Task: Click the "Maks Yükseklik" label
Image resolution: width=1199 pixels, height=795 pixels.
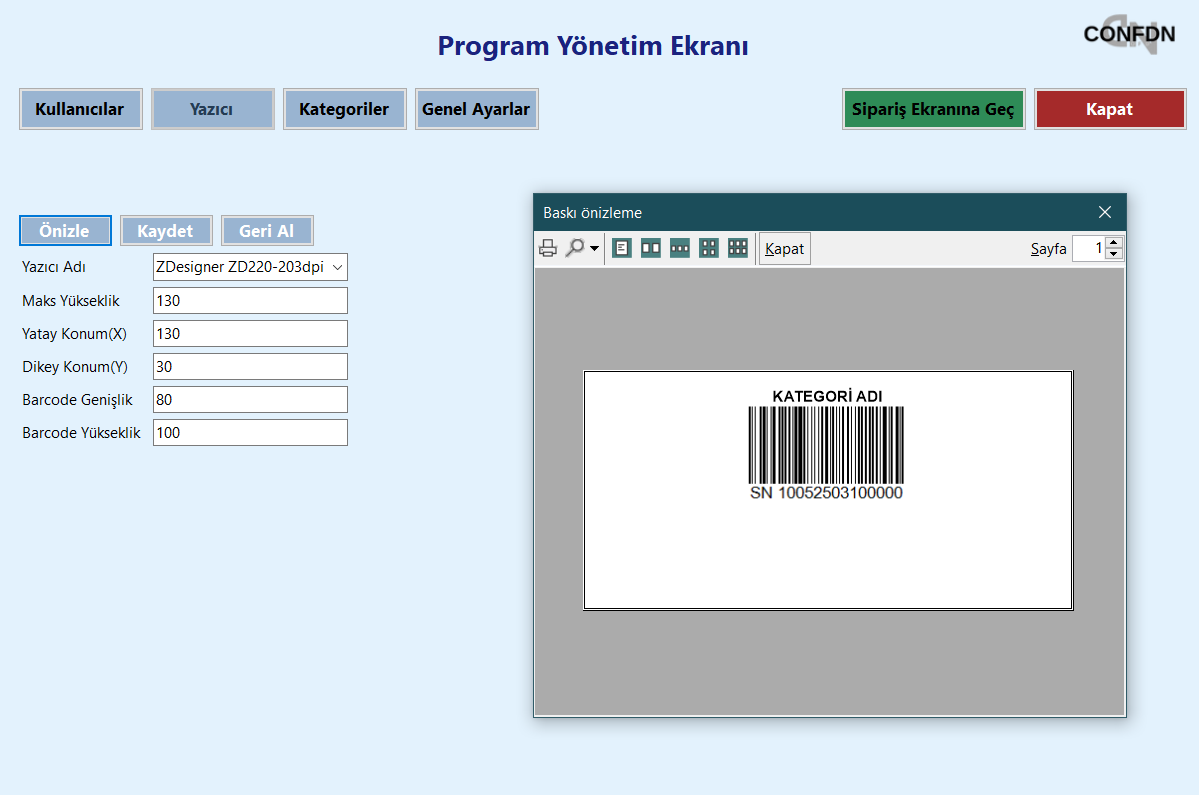Action: click(x=71, y=300)
